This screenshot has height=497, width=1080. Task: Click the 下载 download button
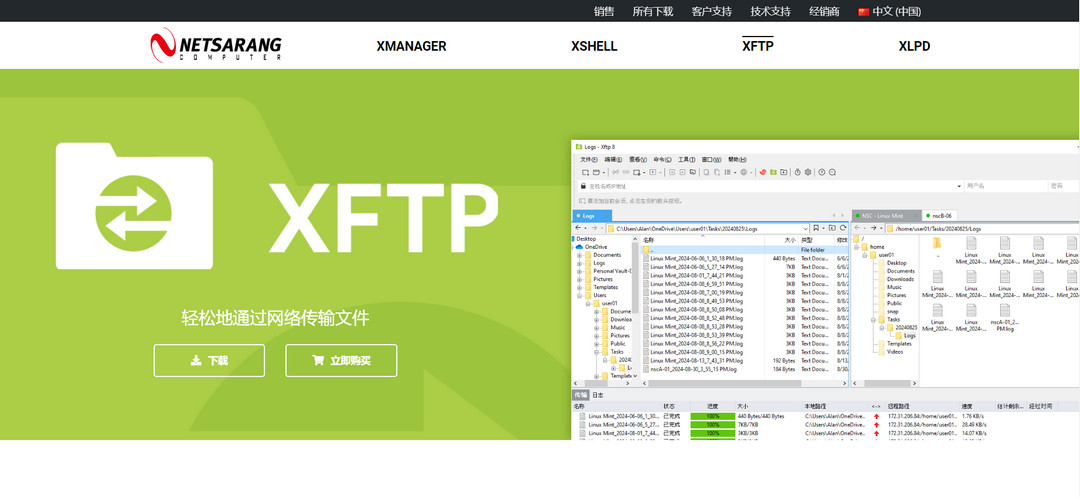click(209, 361)
